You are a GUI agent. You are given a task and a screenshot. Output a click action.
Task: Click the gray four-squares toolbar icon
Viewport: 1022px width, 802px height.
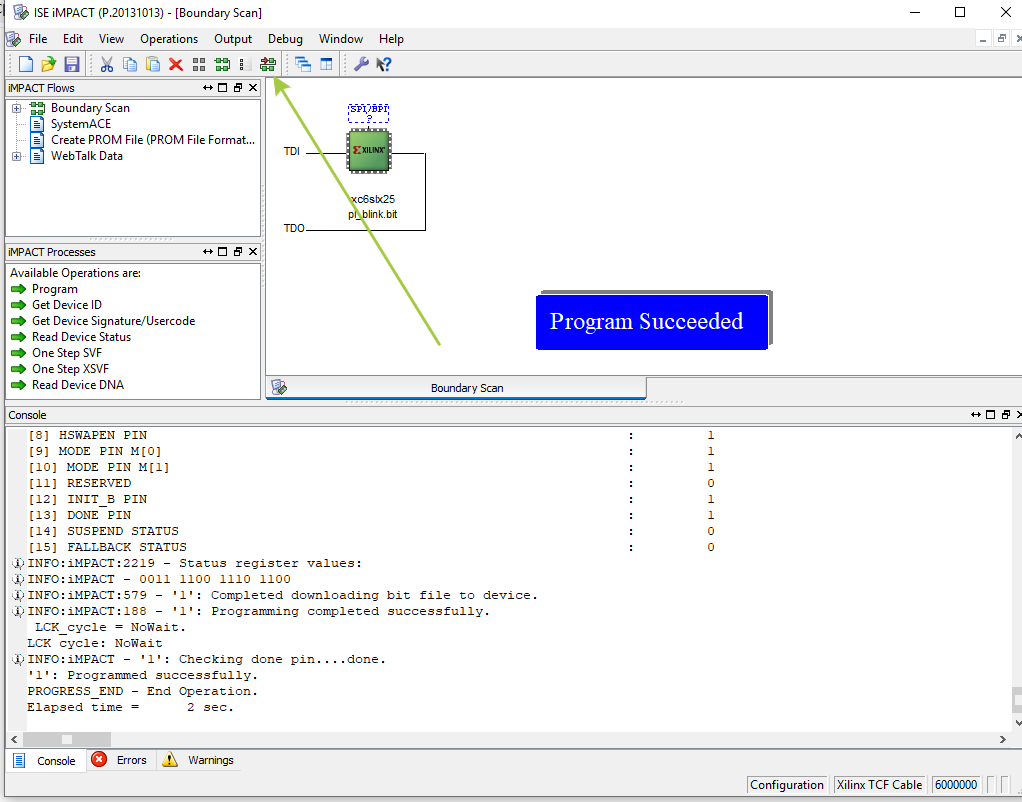[199, 64]
